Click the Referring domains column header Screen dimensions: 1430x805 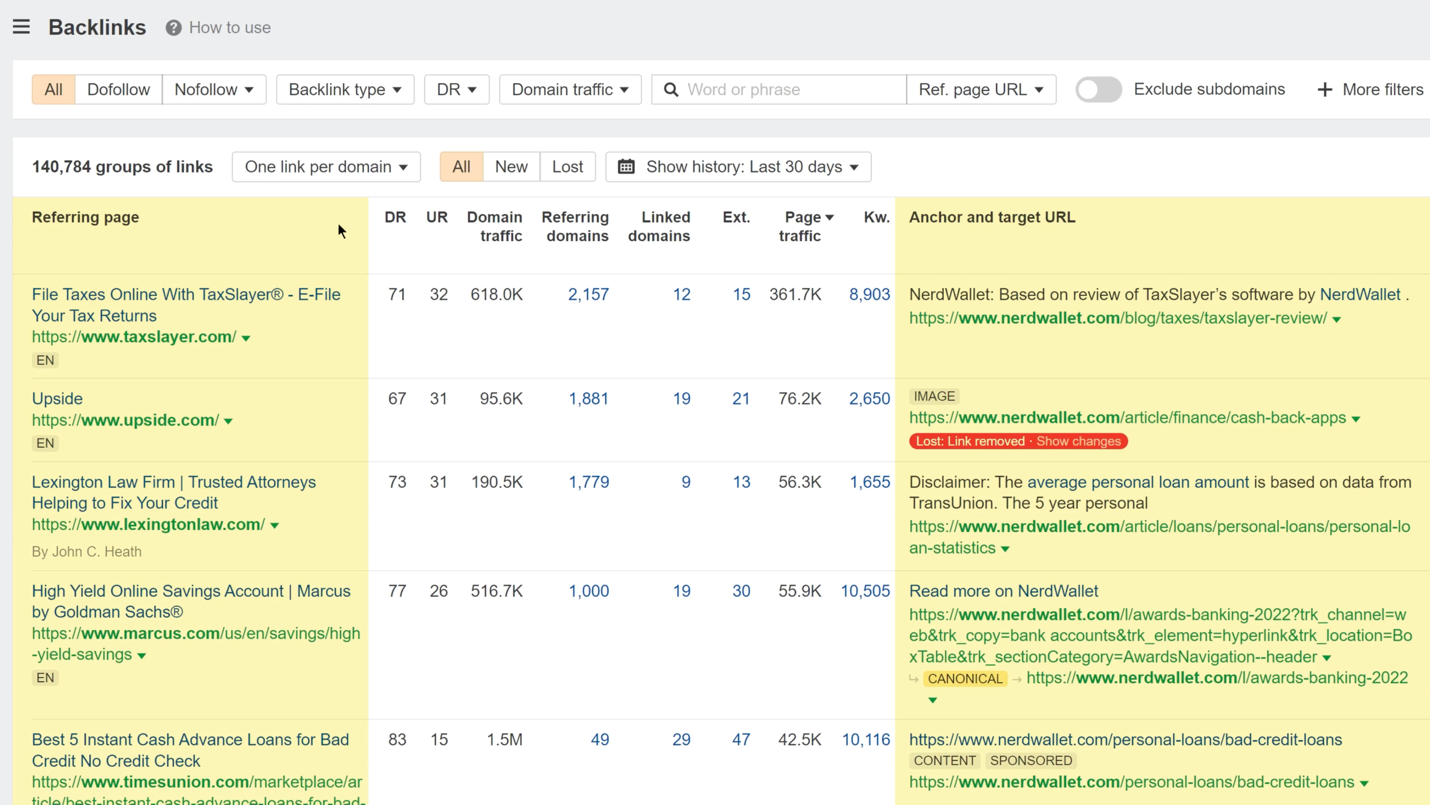tap(575, 227)
